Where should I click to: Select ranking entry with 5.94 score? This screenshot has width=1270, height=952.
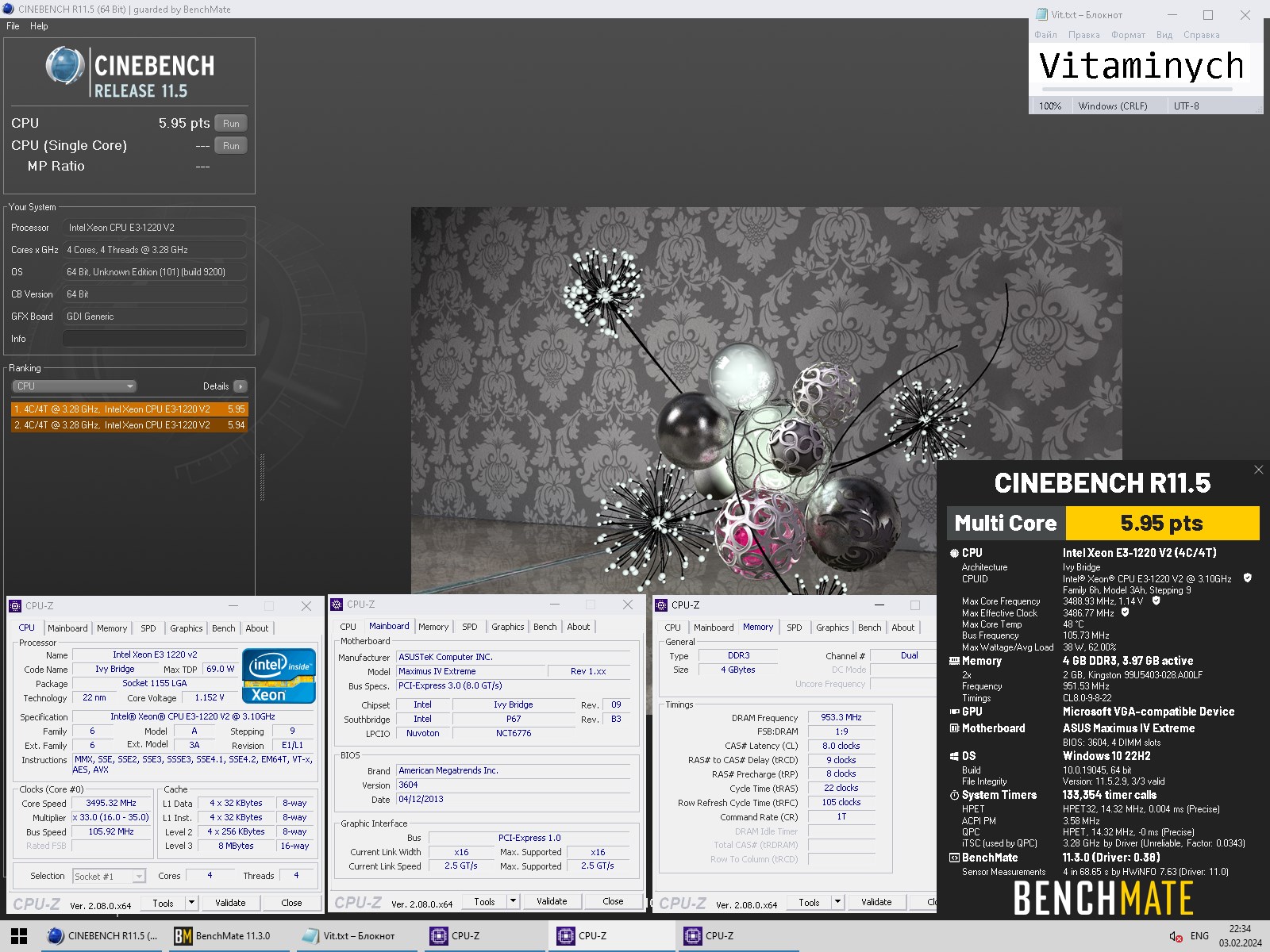coord(130,425)
